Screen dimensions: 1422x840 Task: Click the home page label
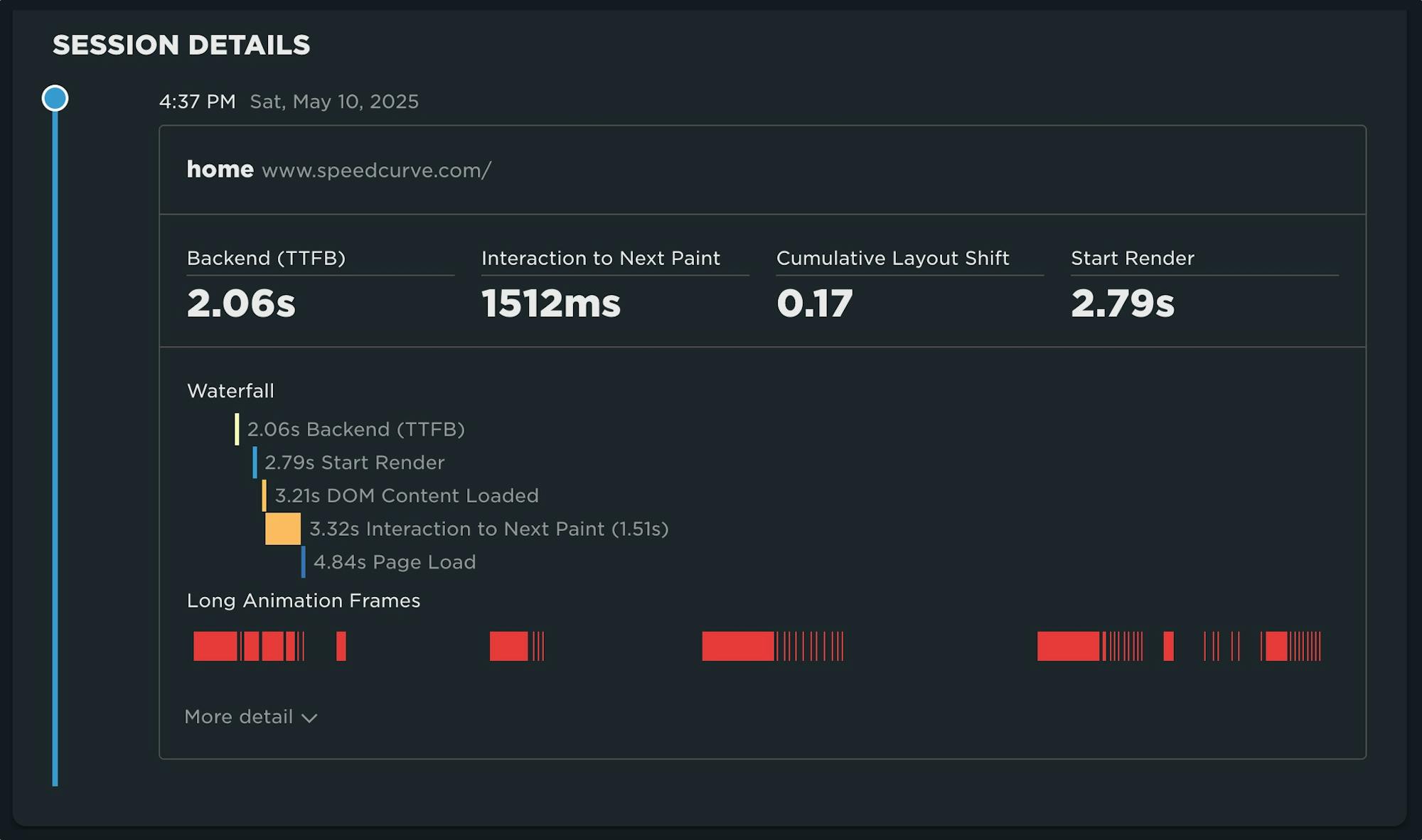[220, 169]
